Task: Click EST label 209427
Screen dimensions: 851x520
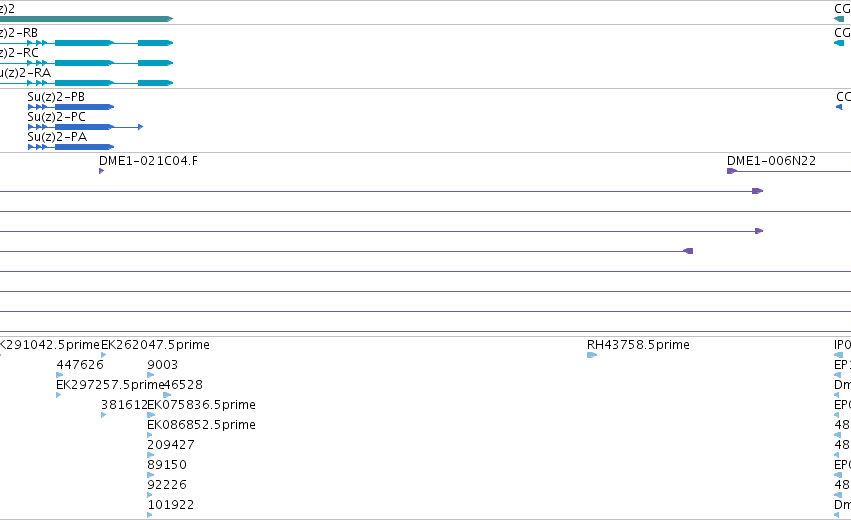Action: (x=170, y=445)
